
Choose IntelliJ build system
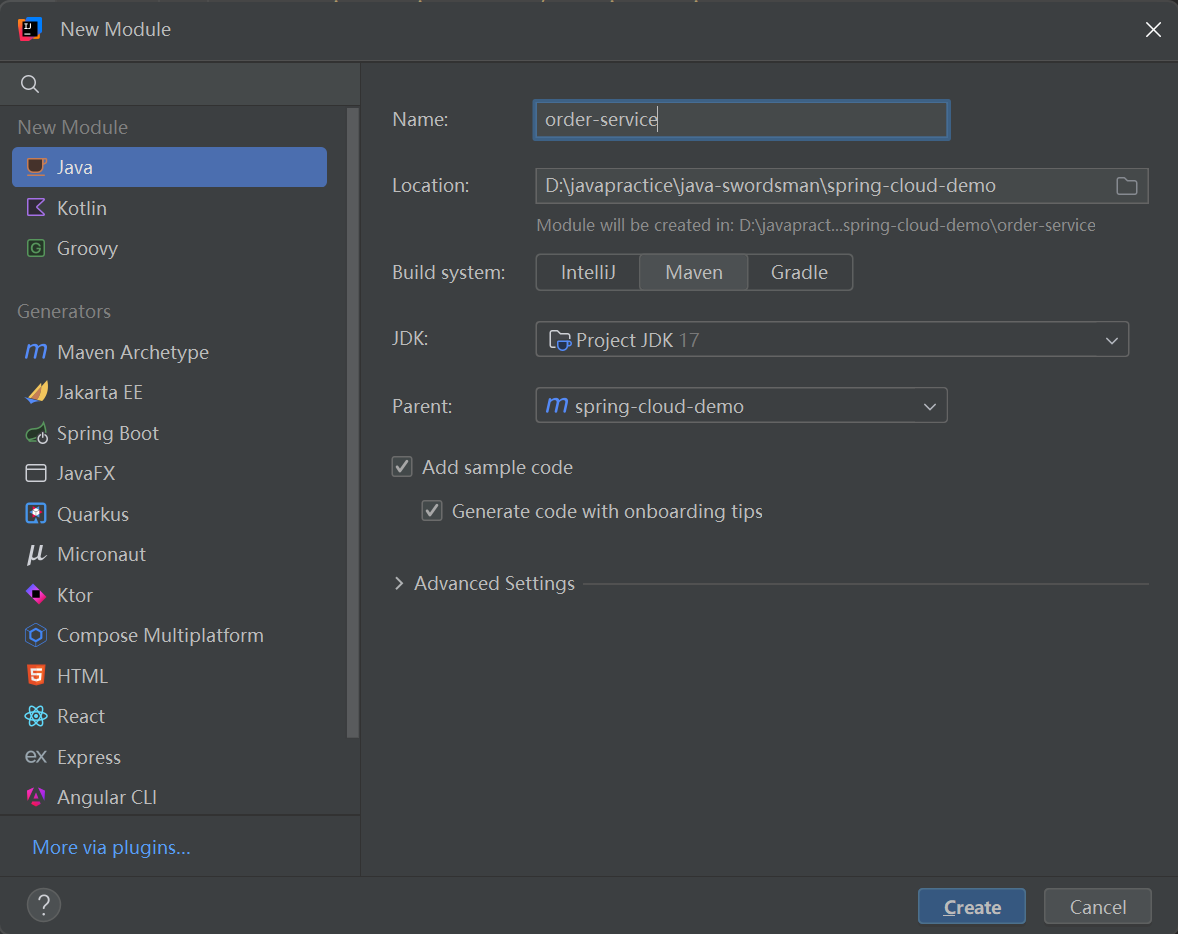[x=588, y=272]
